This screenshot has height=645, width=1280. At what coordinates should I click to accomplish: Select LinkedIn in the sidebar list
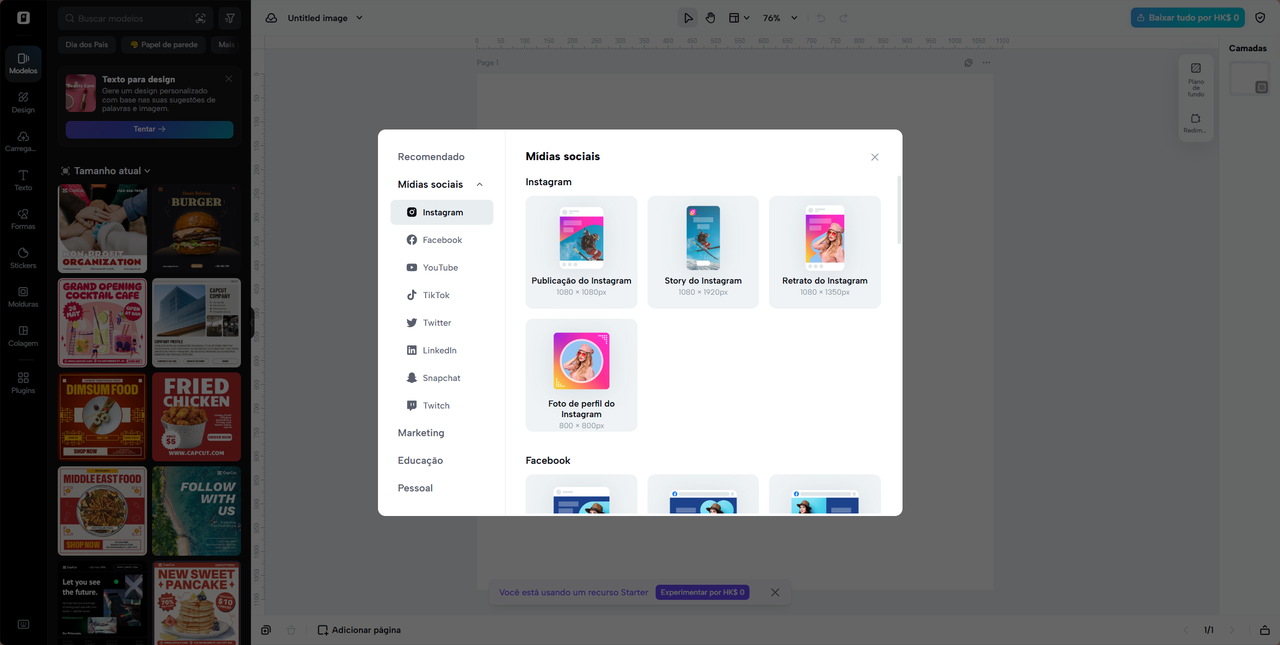tap(442, 350)
